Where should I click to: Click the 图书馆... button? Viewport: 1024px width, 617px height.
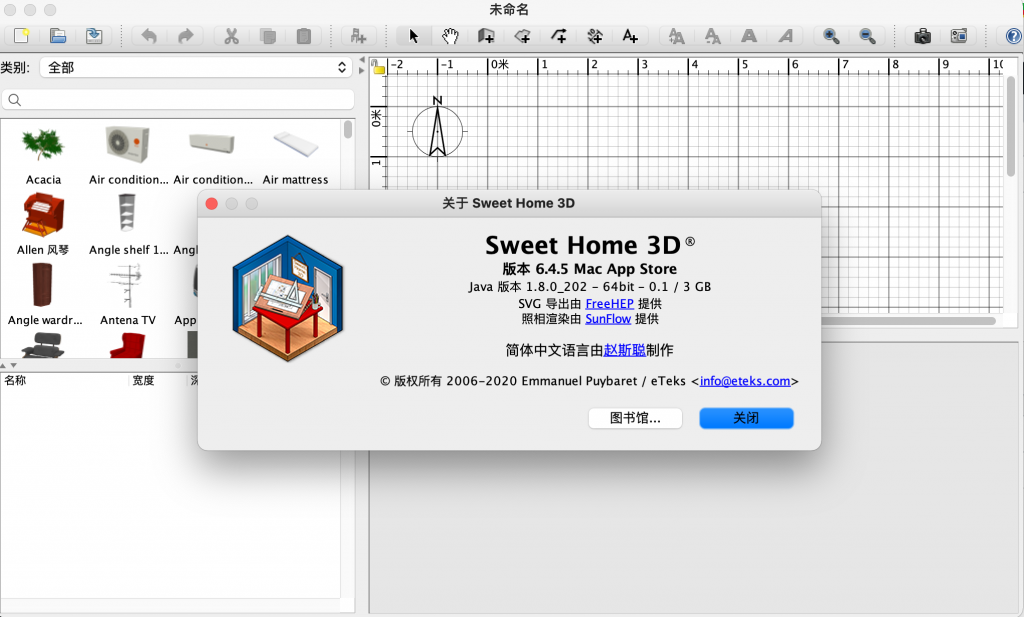(x=635, y=418)
